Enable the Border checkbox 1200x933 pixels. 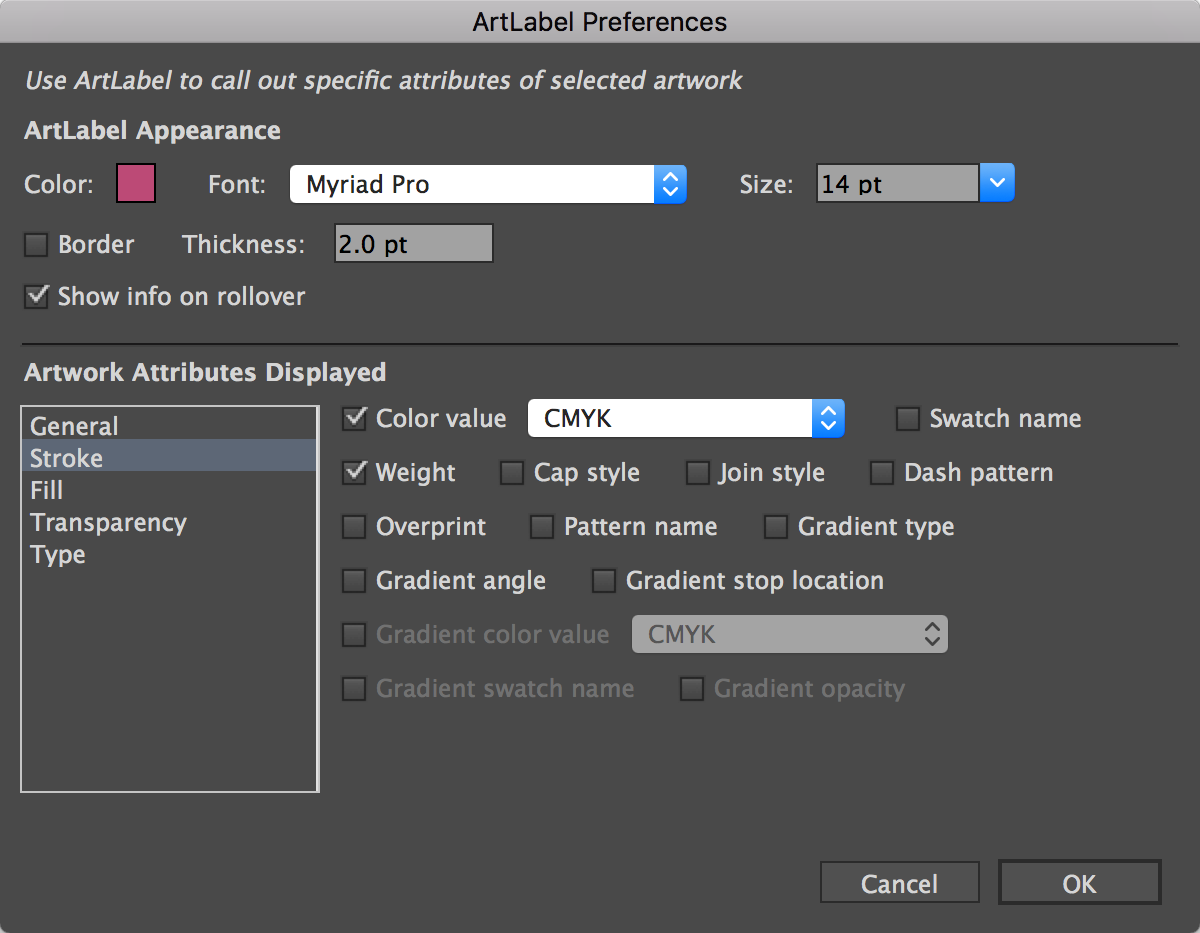[x=36, y=245]
